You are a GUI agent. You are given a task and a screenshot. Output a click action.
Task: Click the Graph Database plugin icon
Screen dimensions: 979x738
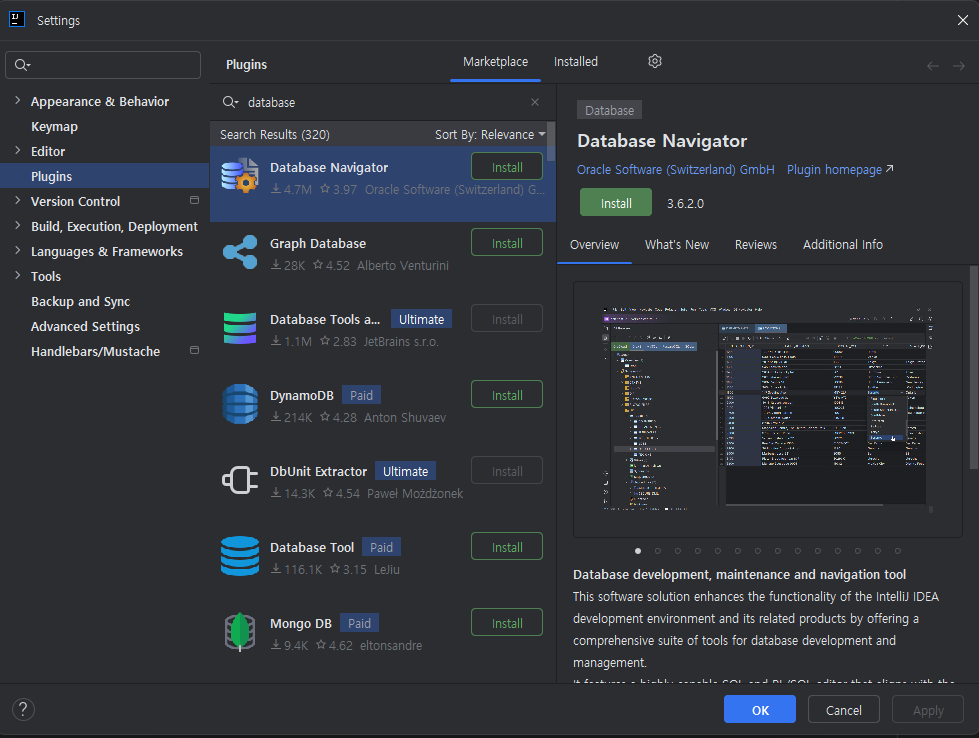point(240,252)
